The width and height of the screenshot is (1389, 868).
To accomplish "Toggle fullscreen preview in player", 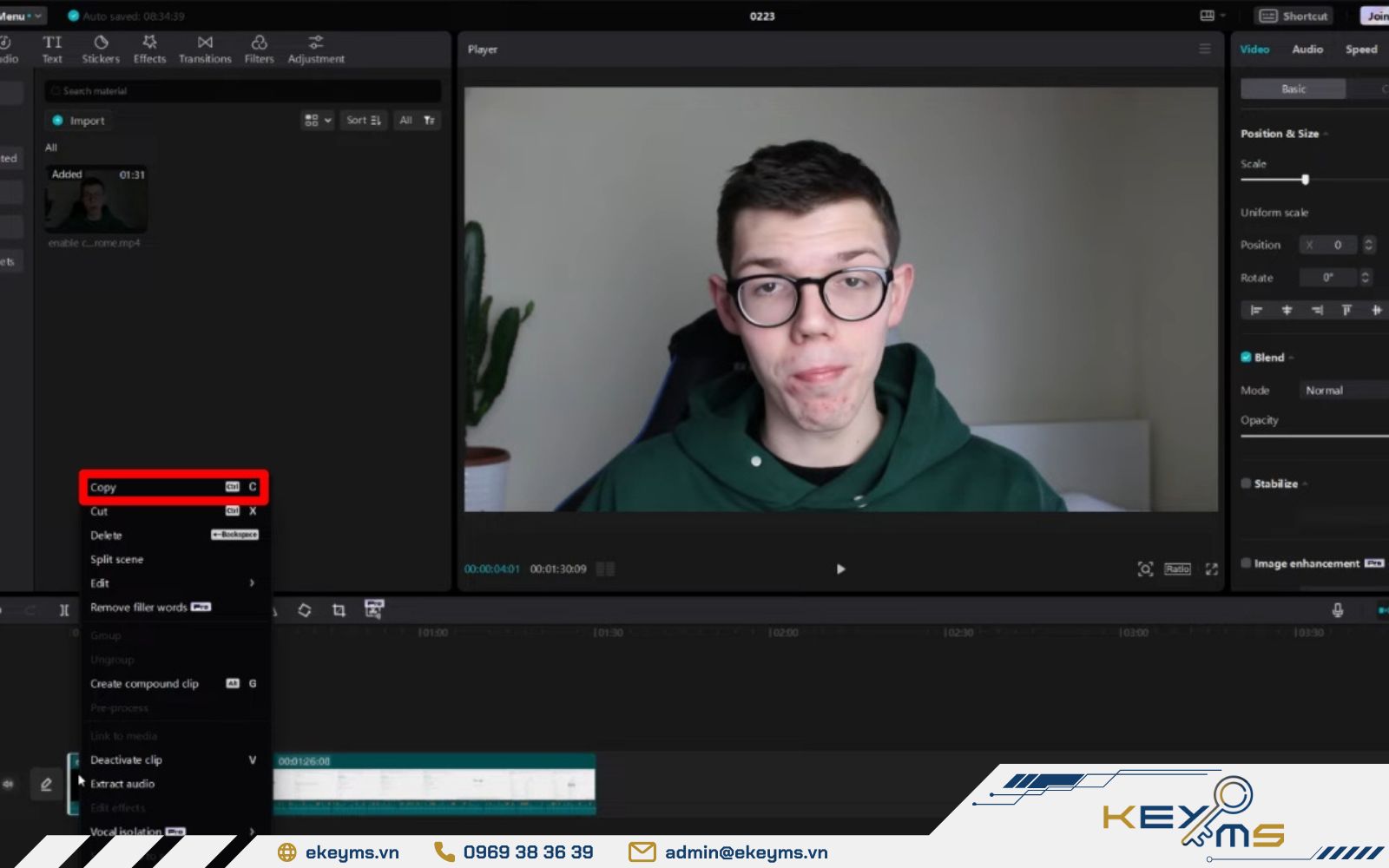I will [x=1212, y=569].
